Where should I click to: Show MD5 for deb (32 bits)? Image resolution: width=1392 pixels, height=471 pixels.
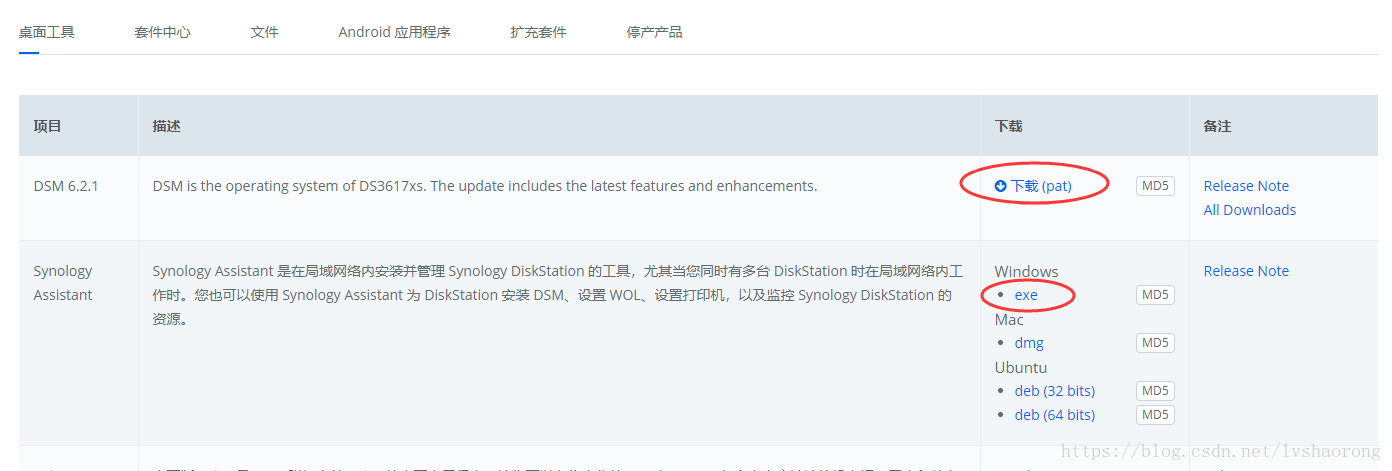[x=1155, y=391]
